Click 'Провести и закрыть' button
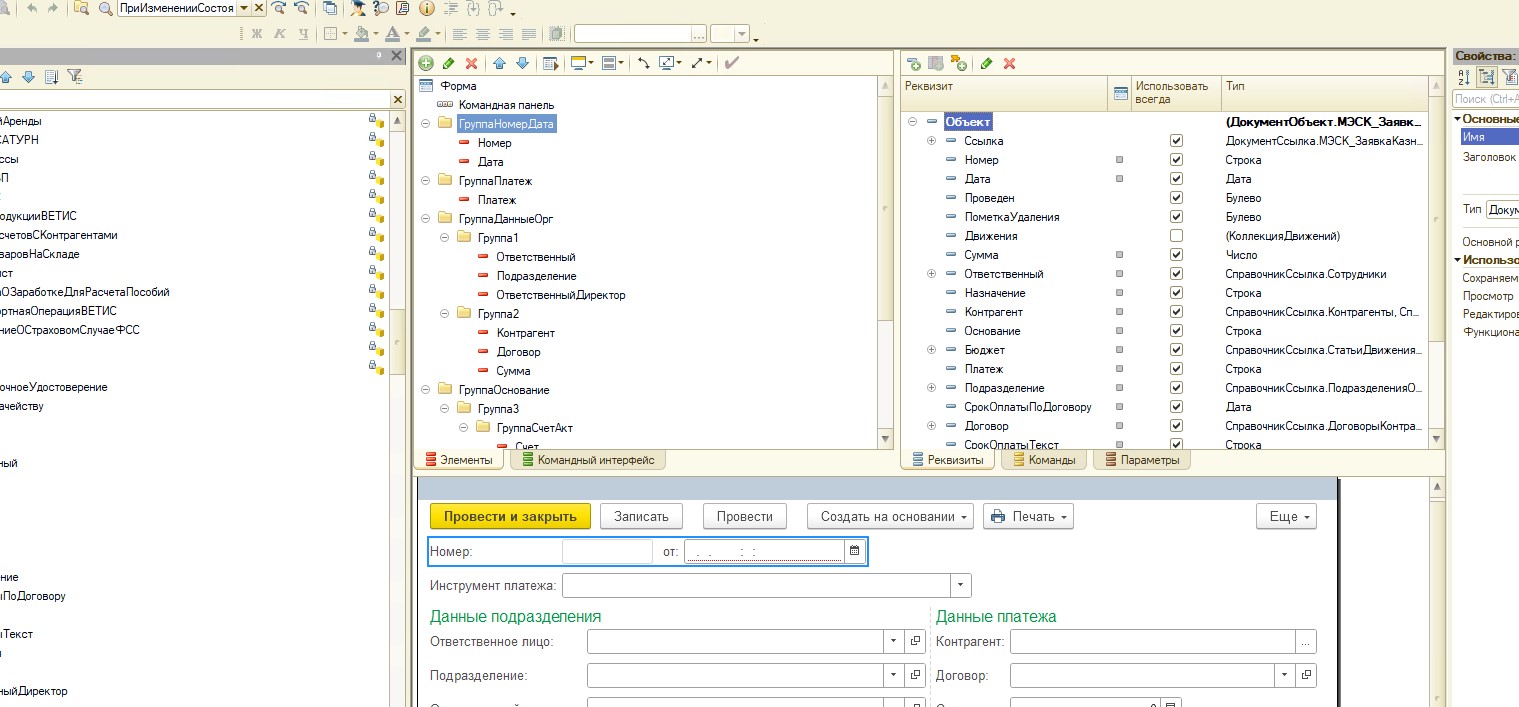Viewport: 1519px width, 707px height. (x=510, y=516)
